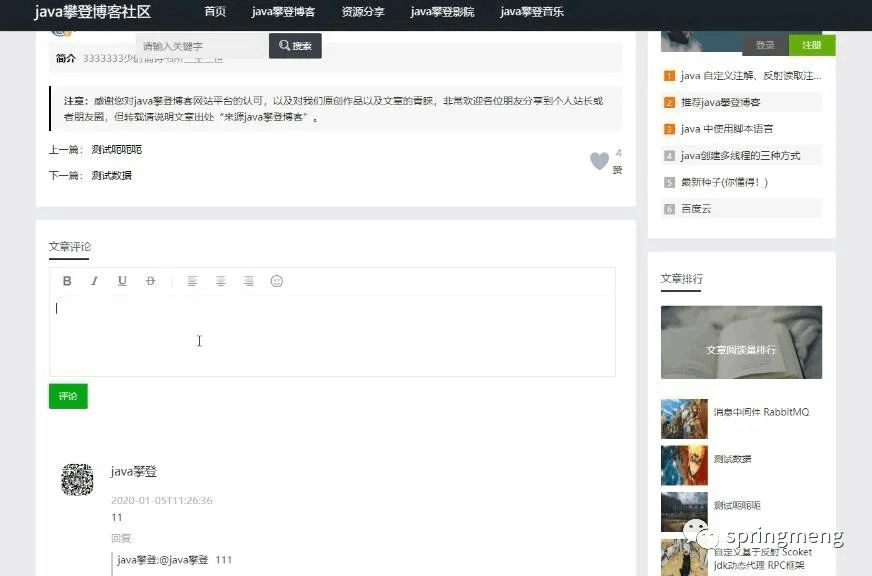The image size is (872, 576).
Task: Apply italic formatting in comment editor
Action: pyautogui.click(x=95, y=281)
